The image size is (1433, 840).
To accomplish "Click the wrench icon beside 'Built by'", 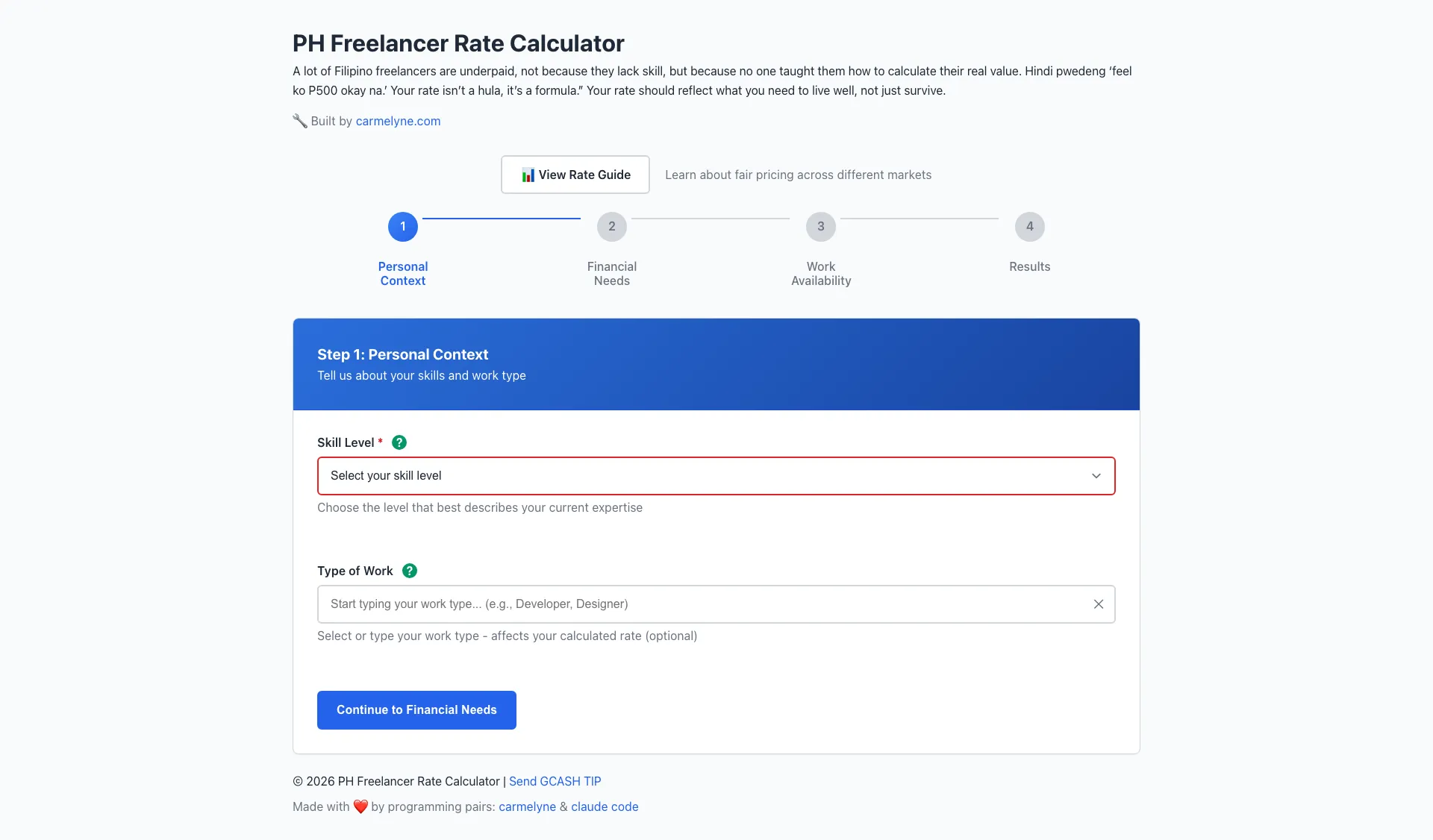I will point(299,121).
